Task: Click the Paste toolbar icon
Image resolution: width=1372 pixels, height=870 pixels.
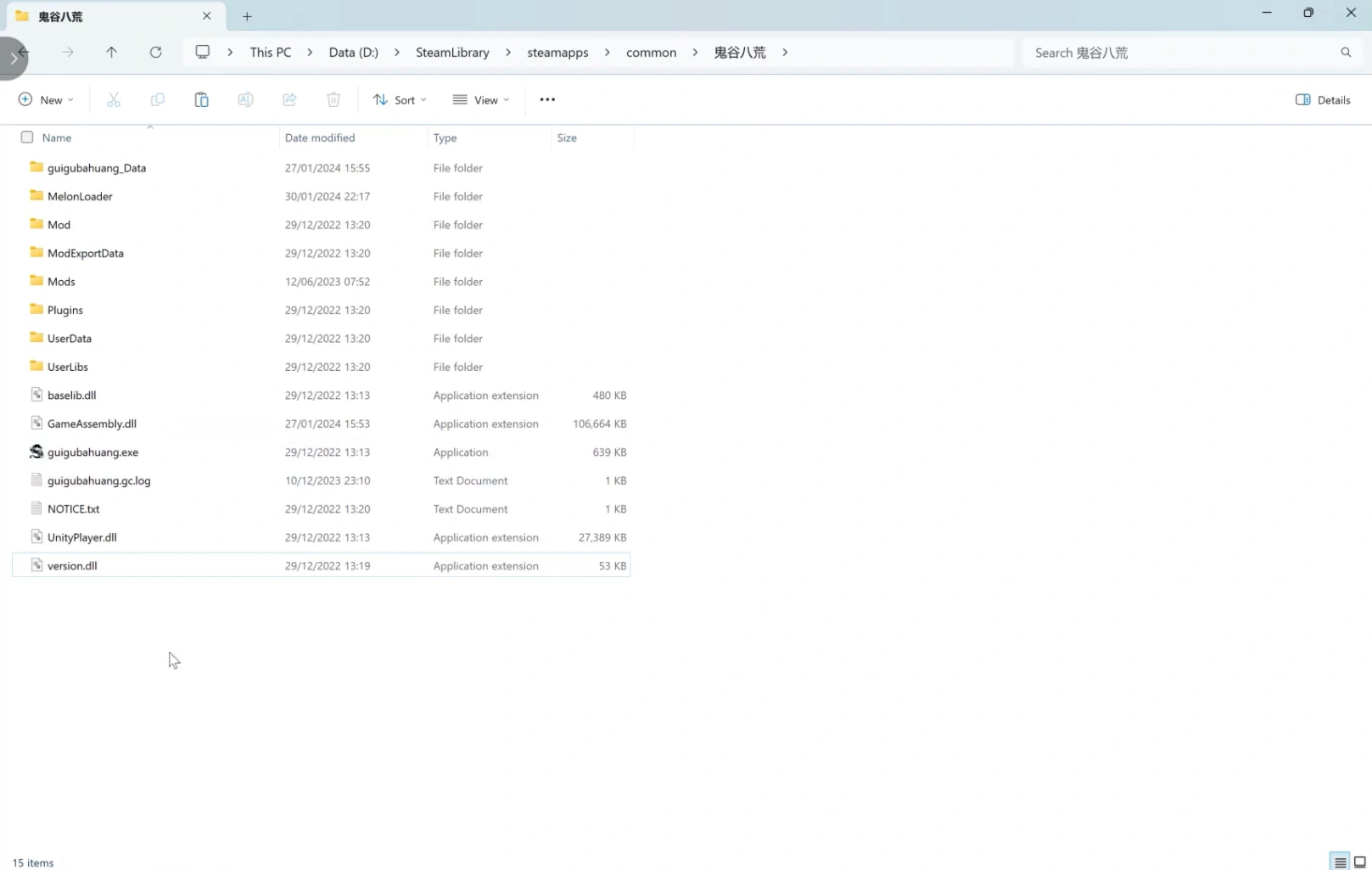Action: pos(202,100)
